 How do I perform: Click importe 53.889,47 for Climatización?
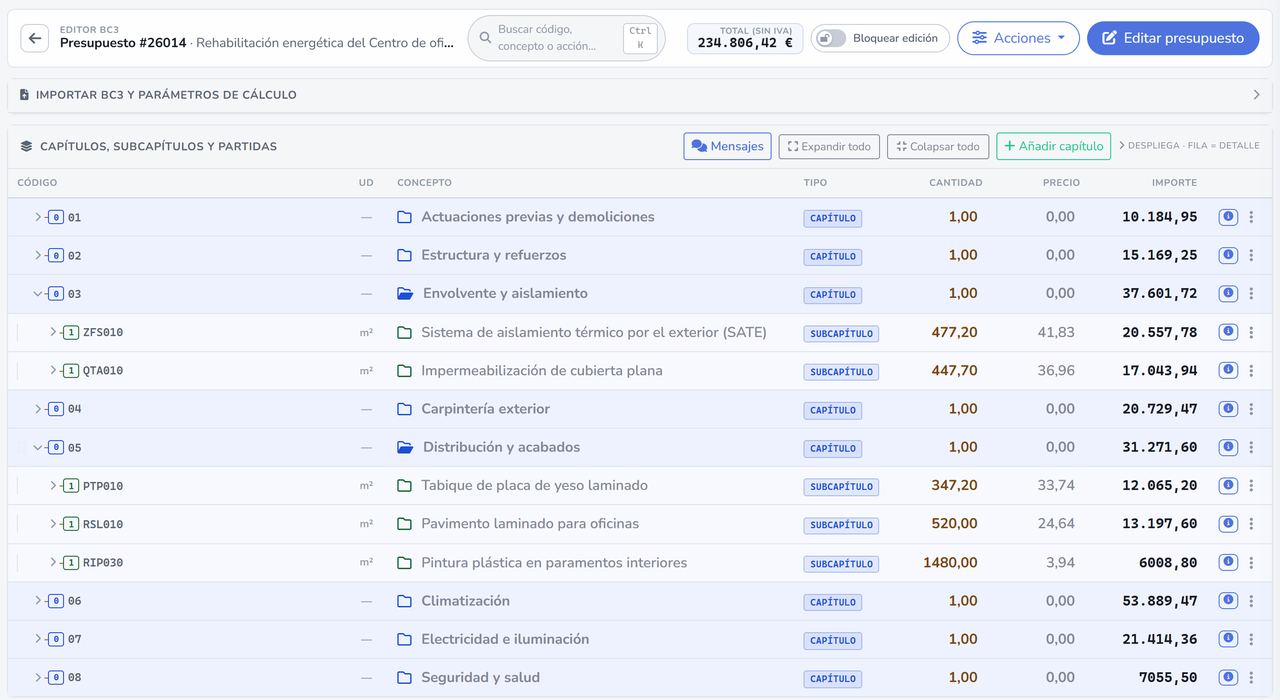(1159, 601)
